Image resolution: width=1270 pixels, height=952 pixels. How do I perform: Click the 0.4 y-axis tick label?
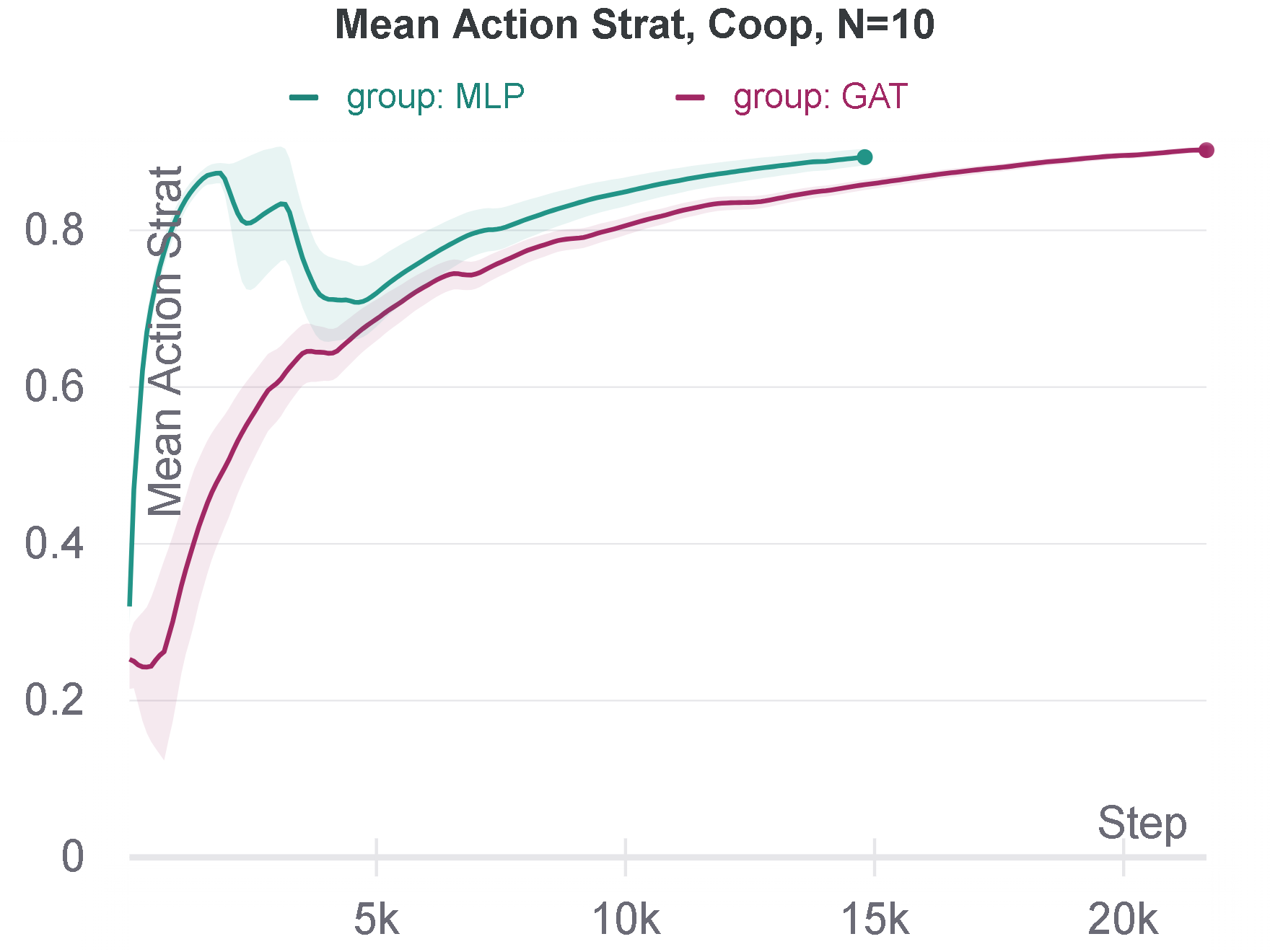54,544
